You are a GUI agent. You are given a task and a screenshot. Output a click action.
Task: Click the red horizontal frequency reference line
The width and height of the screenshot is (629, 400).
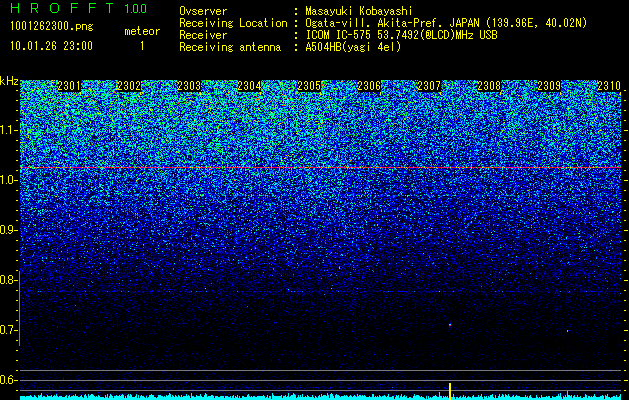(x=321, y=167)
